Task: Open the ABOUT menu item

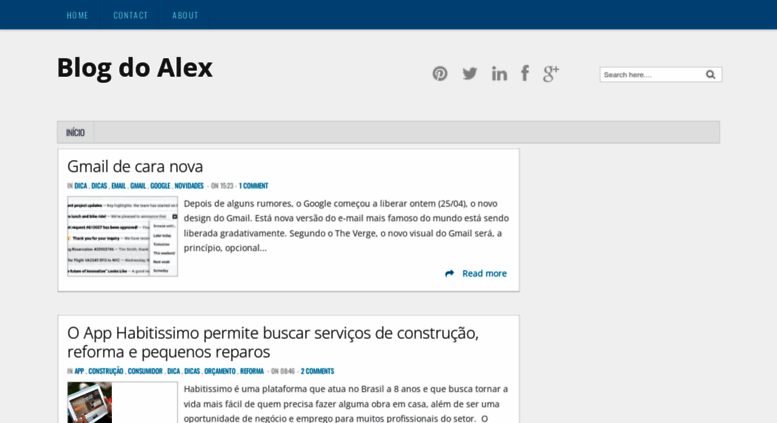Action: coord(185,15)
